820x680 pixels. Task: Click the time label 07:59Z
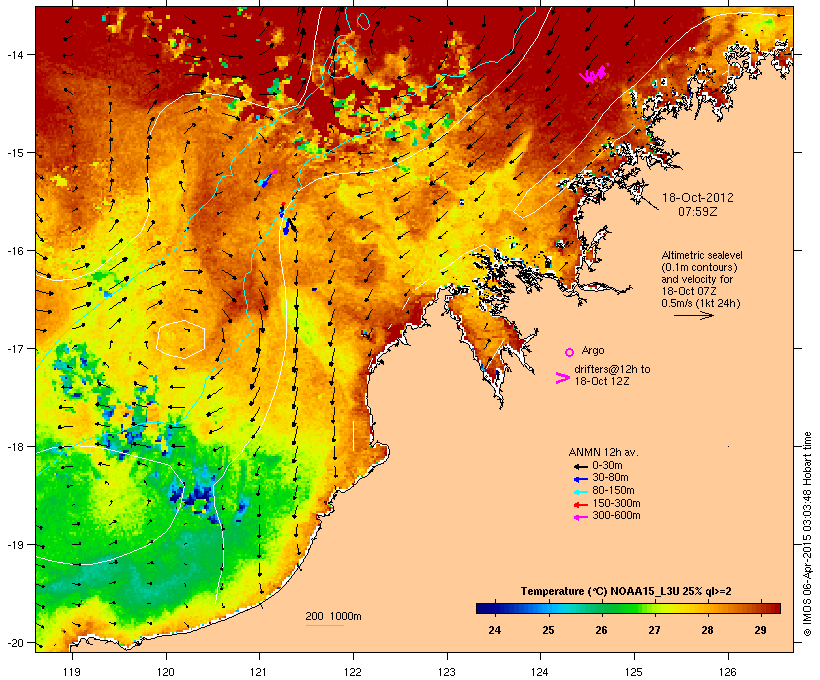click(x=698, y=212)
